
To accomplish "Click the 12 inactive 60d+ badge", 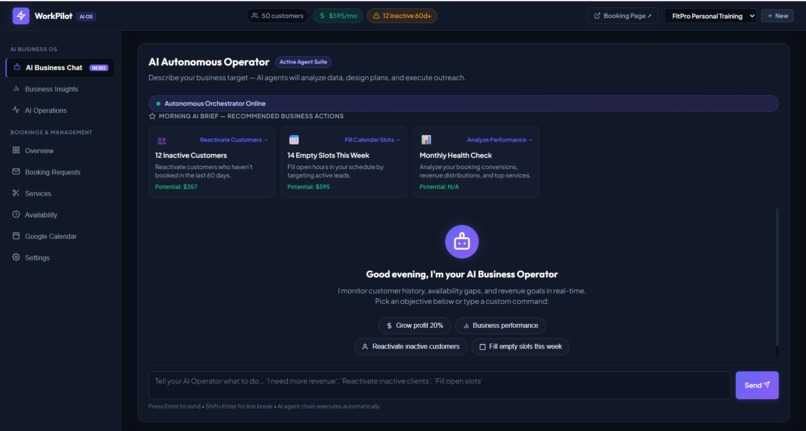I will [402, 16].
